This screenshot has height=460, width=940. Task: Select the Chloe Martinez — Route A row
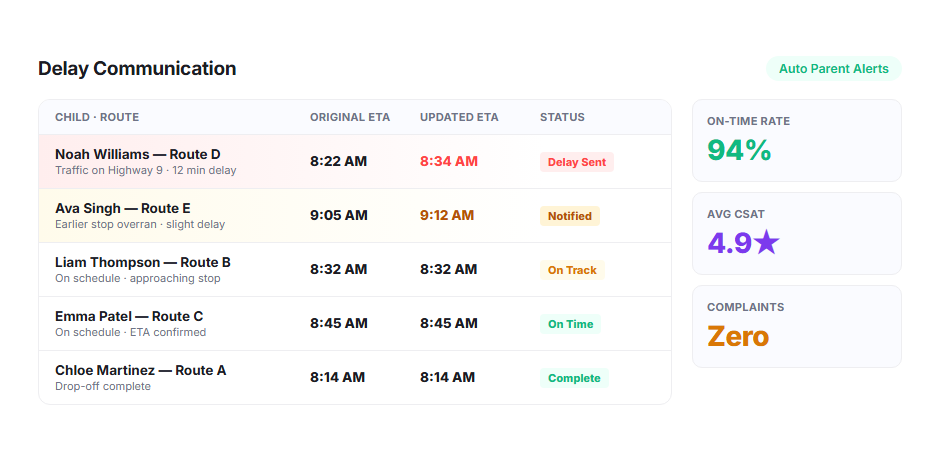(355, 377)
